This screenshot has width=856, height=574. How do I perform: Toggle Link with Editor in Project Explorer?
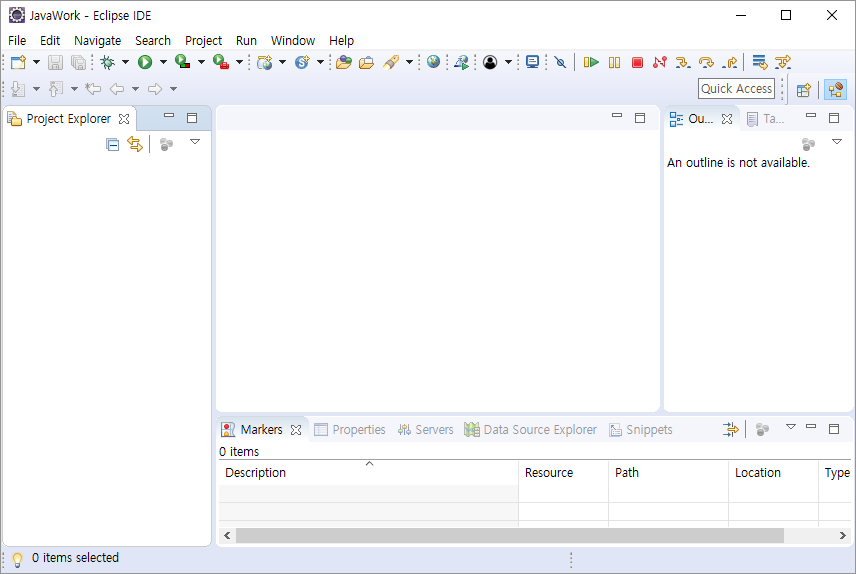(135, 144)
